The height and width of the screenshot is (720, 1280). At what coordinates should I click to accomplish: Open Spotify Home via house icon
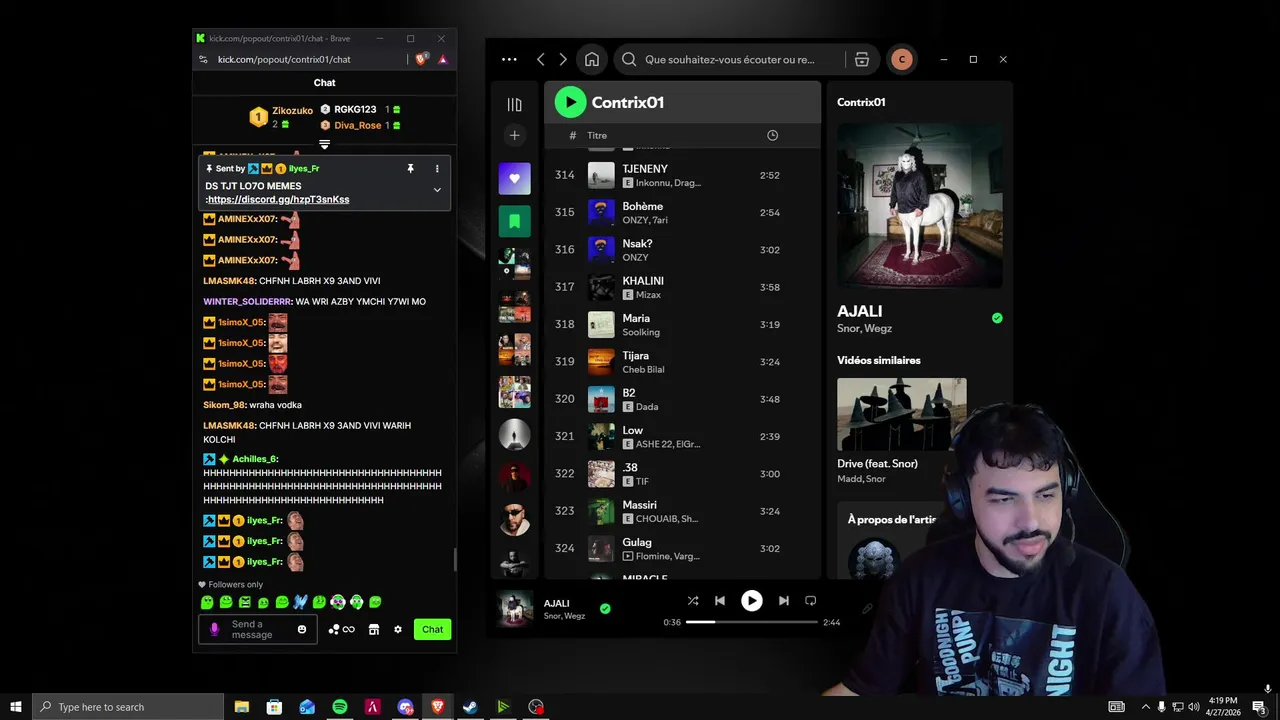[x=592, y=59]
